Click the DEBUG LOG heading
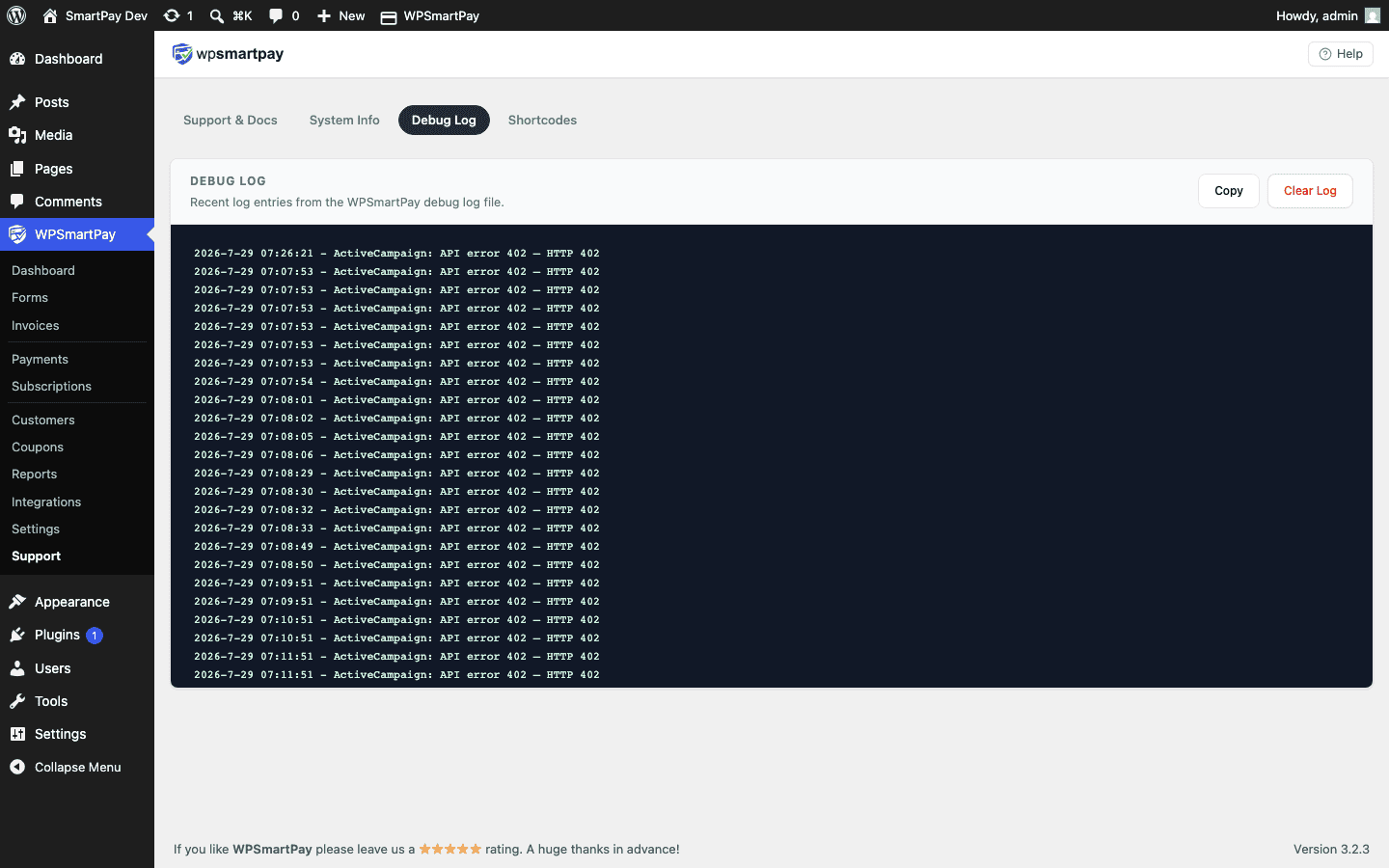Viewport: 1389px width, 868px height. point(228,181)
